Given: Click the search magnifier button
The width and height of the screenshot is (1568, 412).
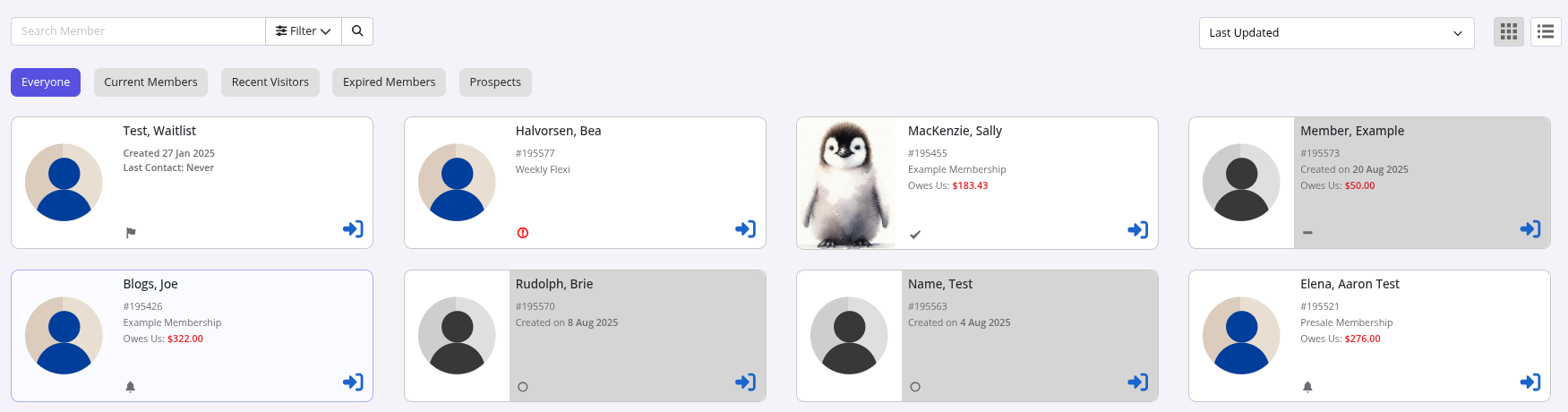Looking at the screenshot, I should [x=357, y=31].
